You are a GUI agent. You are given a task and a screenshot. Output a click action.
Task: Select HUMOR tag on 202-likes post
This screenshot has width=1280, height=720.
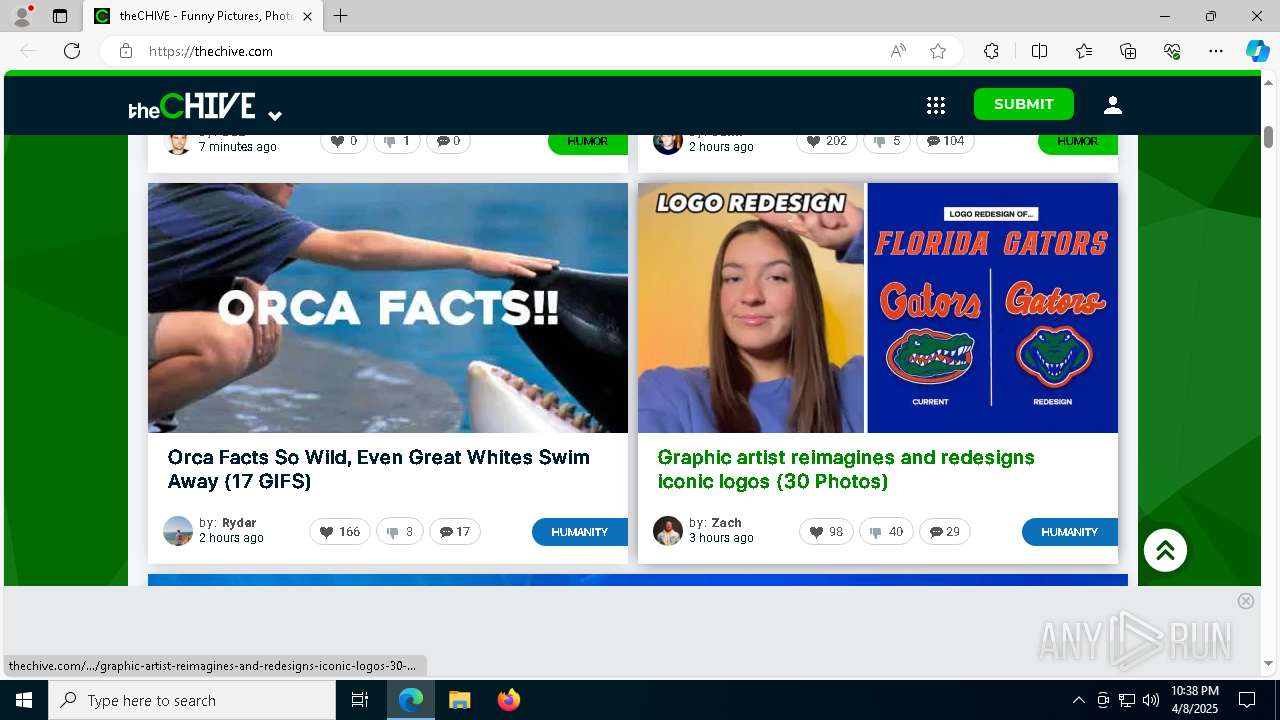click(x=1078, y=143)
